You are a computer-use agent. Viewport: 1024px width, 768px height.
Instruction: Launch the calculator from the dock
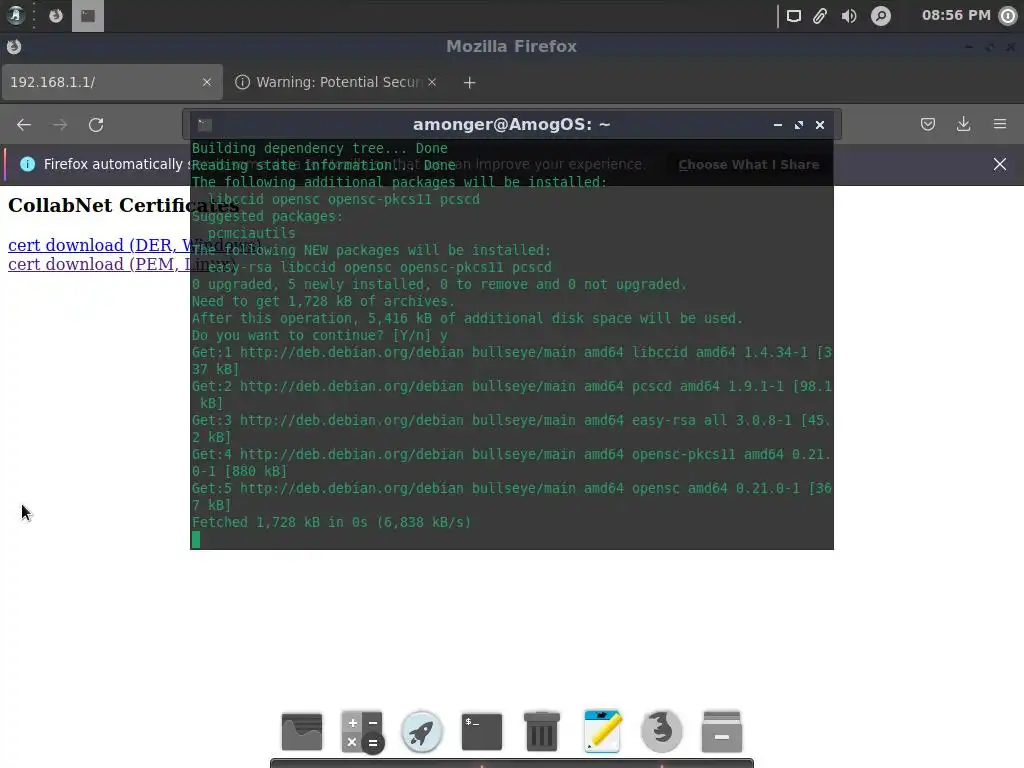pos(362,731)
